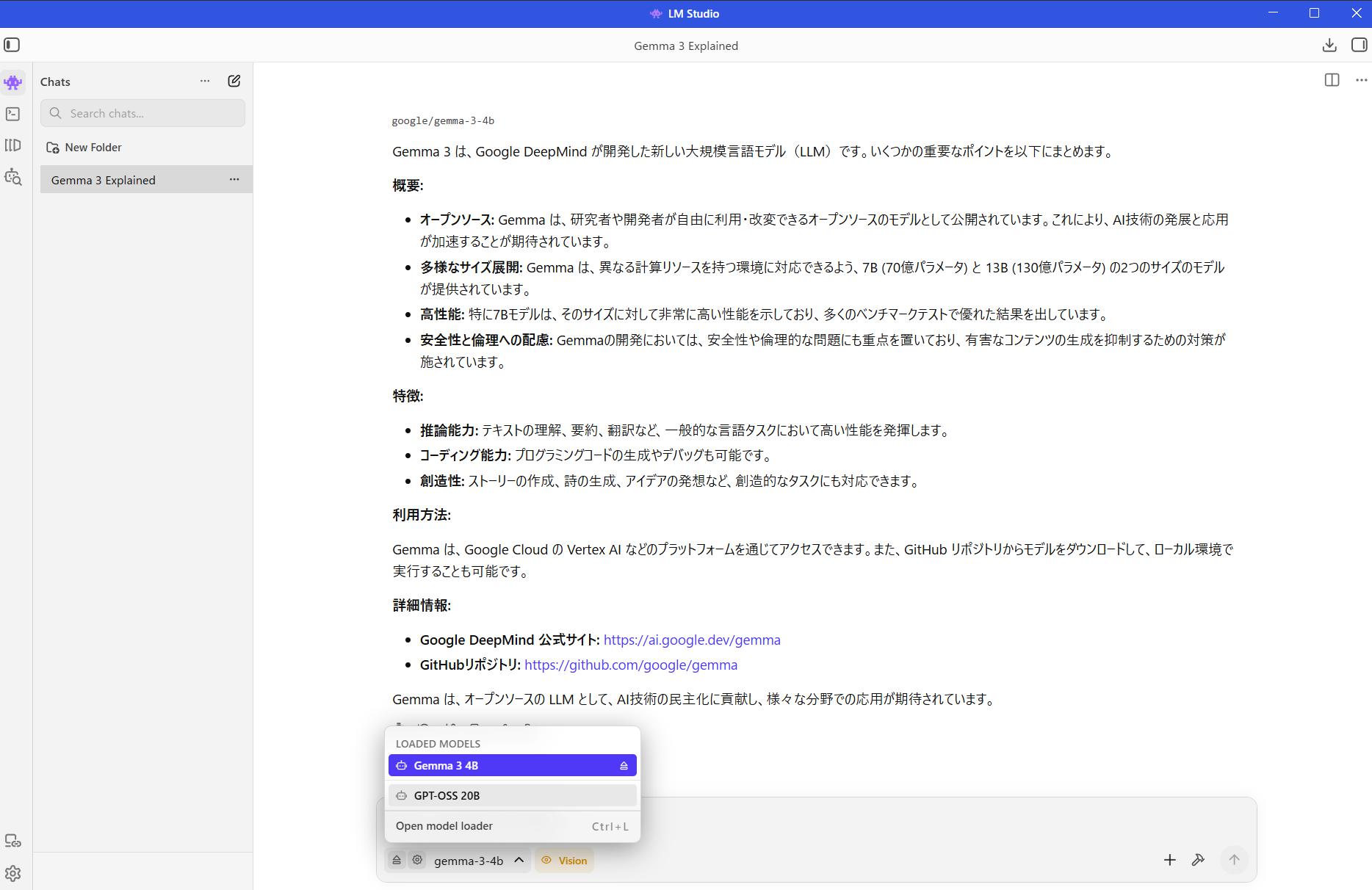Open My Models library icon in sidebar
The image size is (1372, 890).
tap(12, 145)
